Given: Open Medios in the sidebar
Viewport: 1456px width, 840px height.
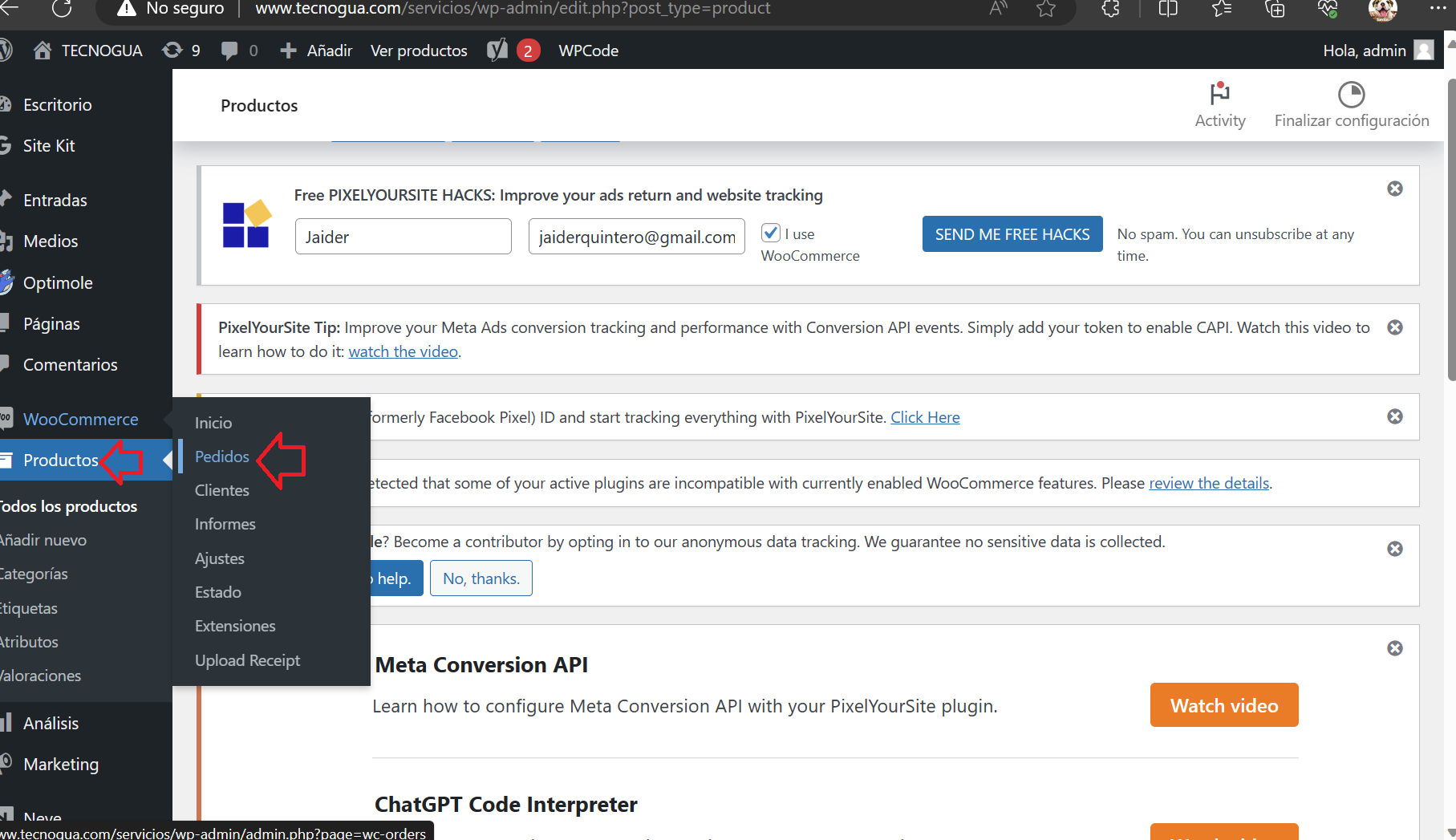Looking at the screenshot, I should click(x=51, y=241).
